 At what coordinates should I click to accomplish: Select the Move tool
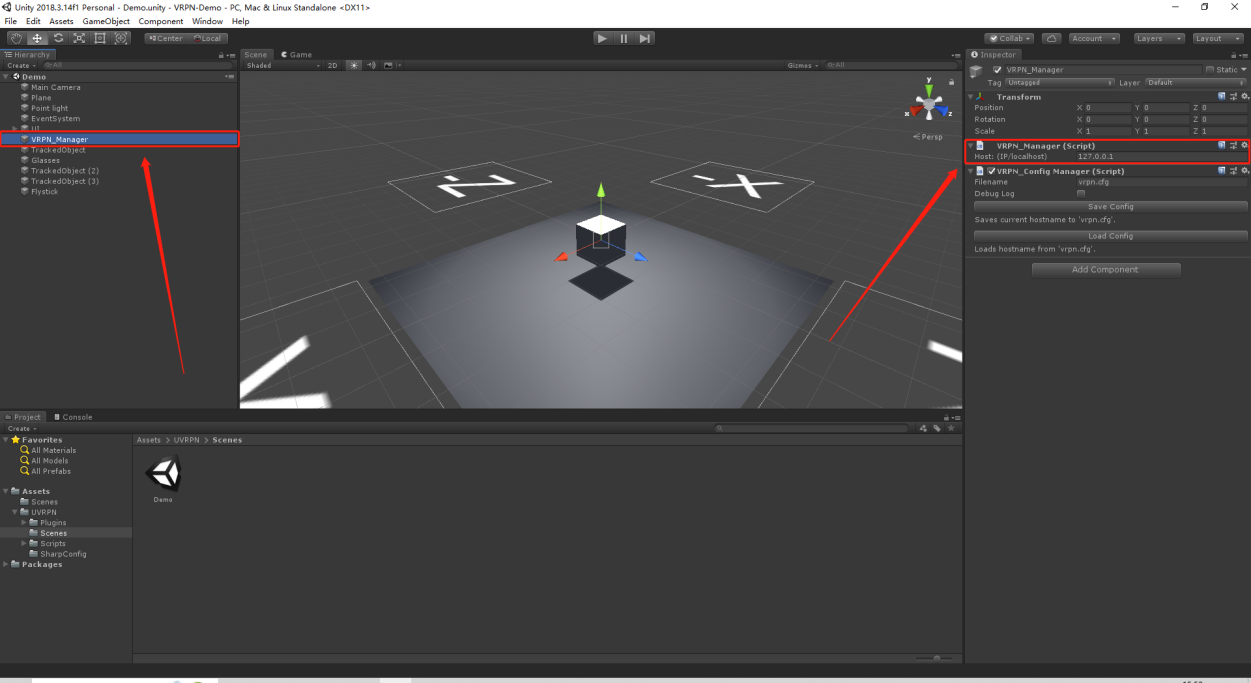(x=37, y=38)
